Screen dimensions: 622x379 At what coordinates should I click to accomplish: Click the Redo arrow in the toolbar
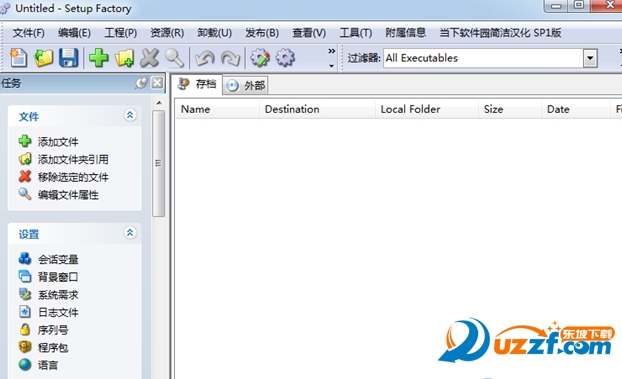pyautogui.click(x=230, y=58)
